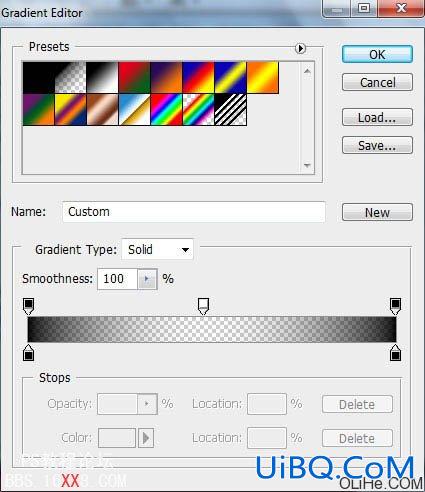Choose the black-to-white gradient preset
The width and height of the screenshot is (425, 492).
point(102,77)
